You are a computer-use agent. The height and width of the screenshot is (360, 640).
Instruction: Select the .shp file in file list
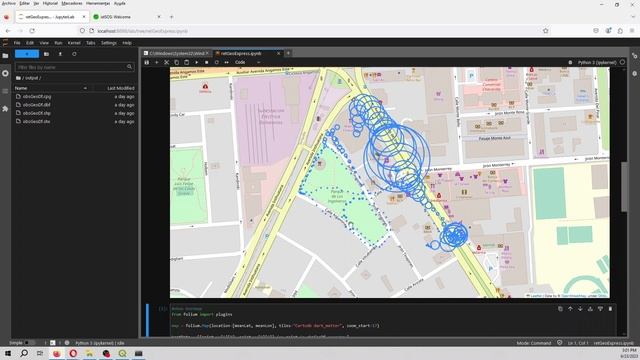pyautogui.click(x=74, y=113)
